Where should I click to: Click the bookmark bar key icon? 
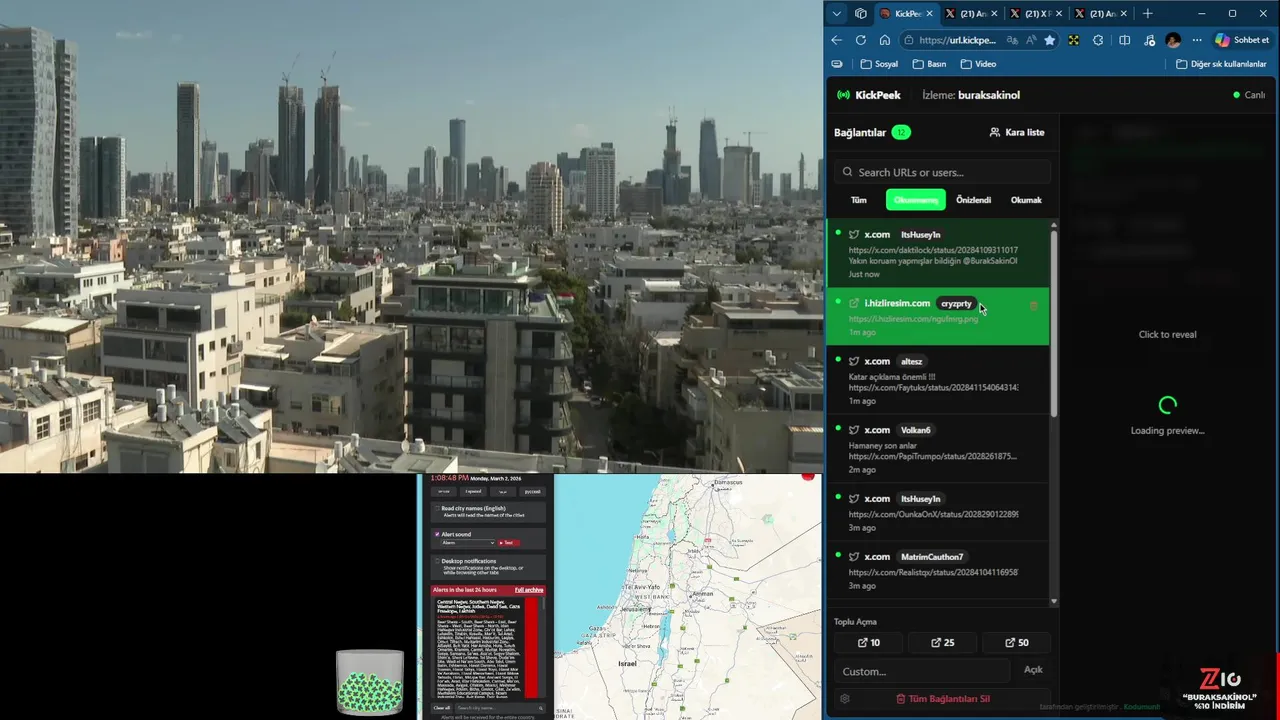(838, 64)
